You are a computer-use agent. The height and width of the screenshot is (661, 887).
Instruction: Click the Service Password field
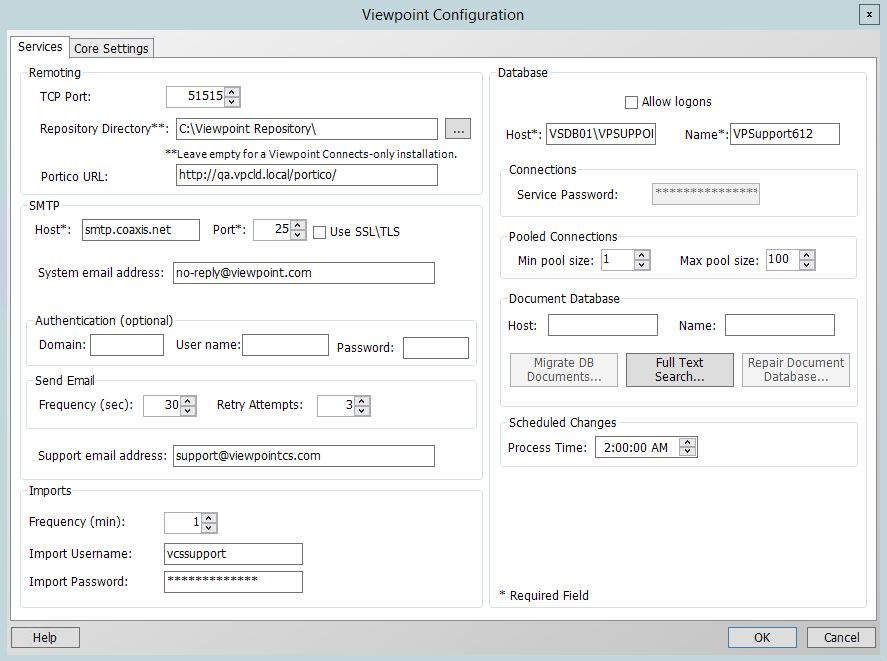point(705,194)
